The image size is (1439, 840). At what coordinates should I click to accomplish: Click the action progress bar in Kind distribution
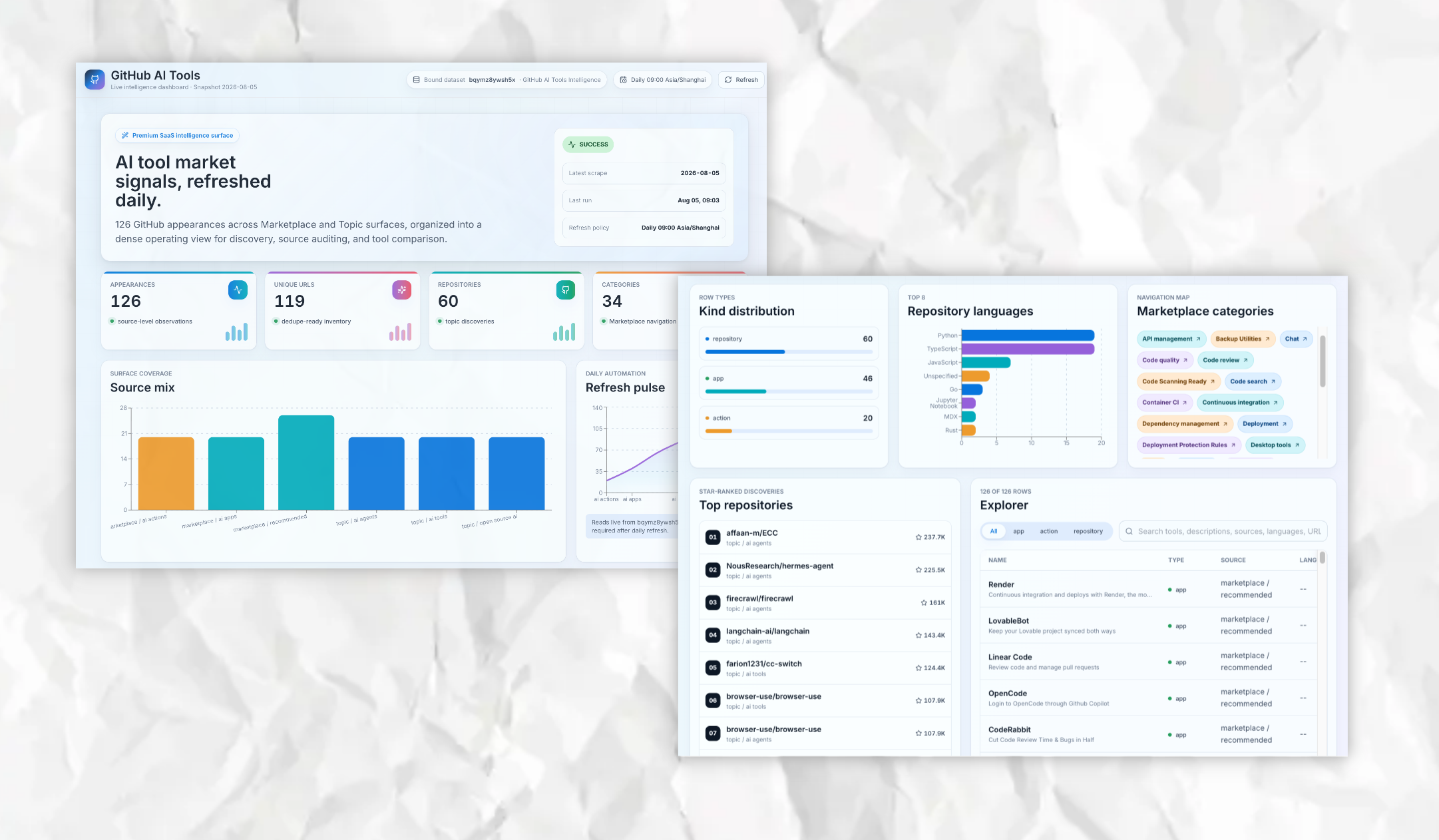click(789, 431)
